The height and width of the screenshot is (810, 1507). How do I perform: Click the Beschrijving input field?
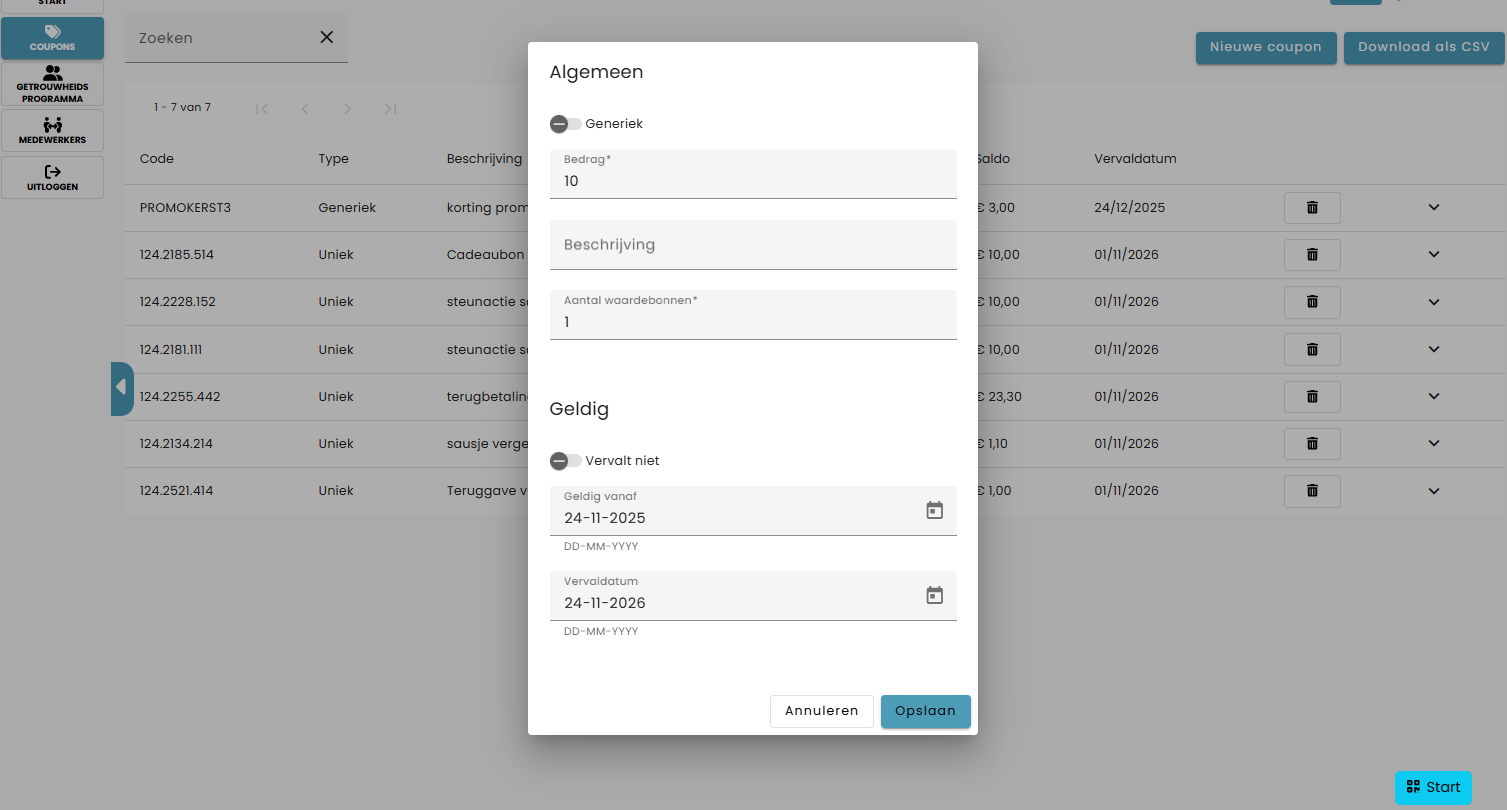tap(752, 245)
